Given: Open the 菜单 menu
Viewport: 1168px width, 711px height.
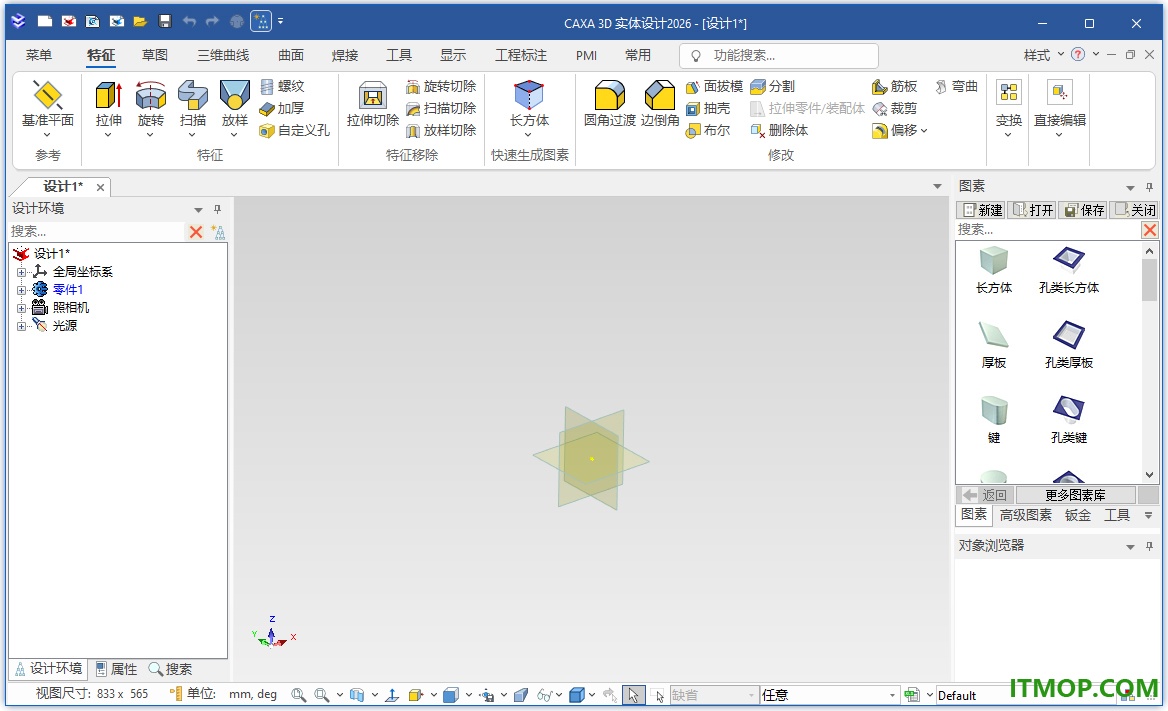Looking at the screenshot, I should [x=39, y=55].
